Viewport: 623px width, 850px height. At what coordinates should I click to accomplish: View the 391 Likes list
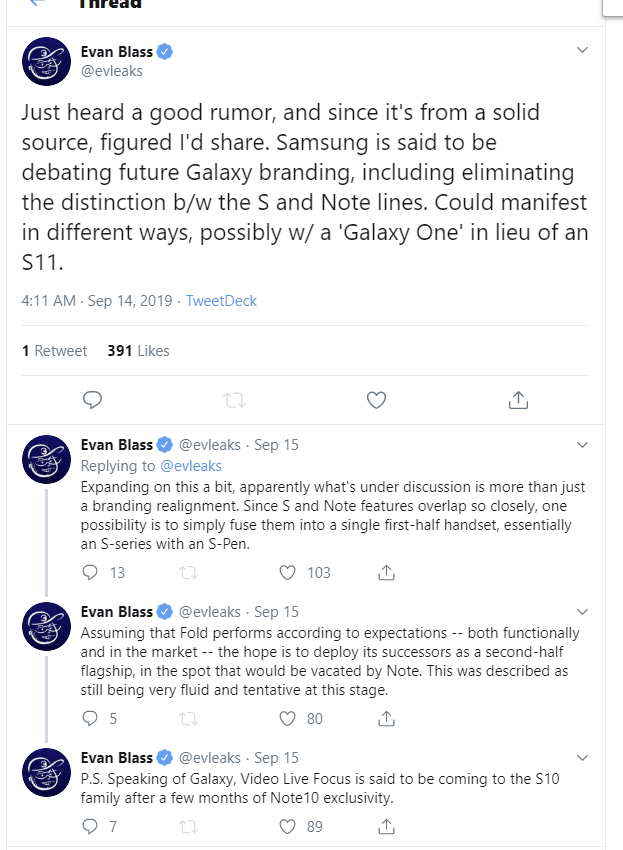tap(138, 351)
